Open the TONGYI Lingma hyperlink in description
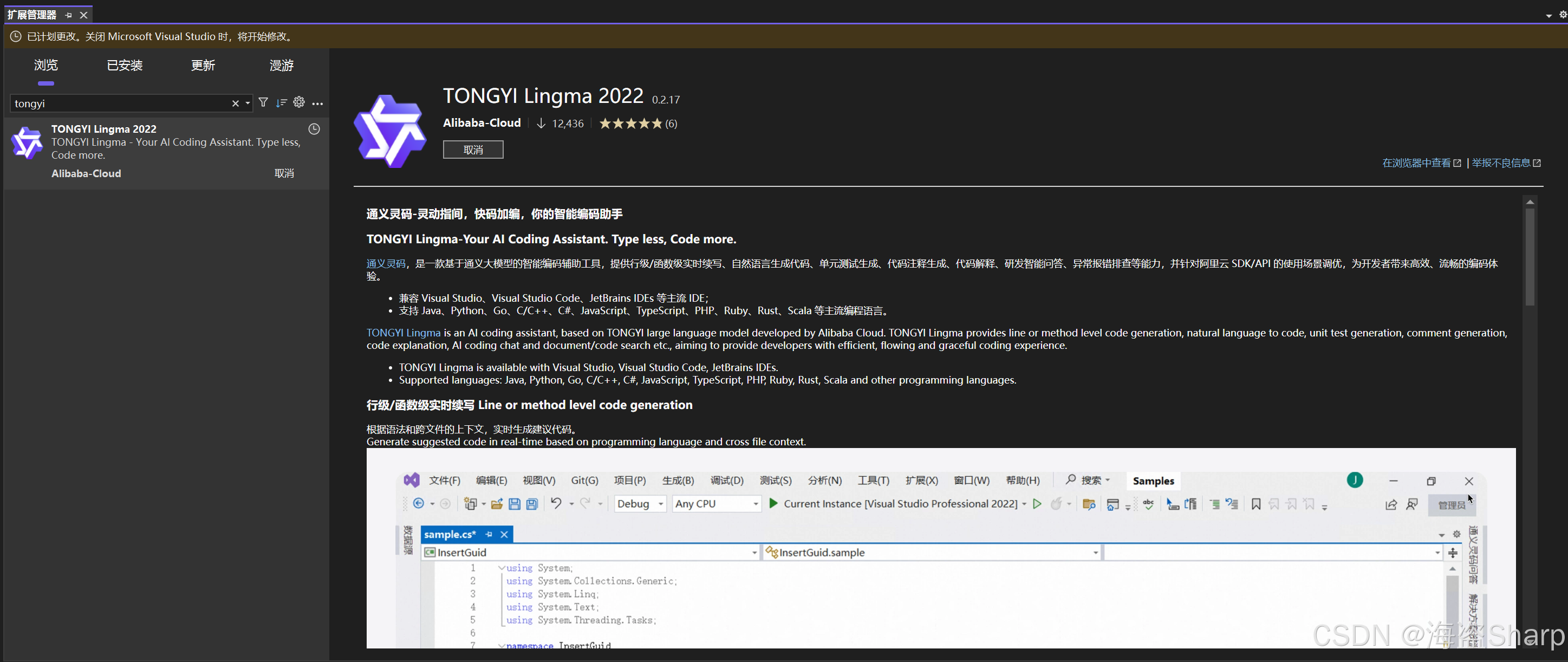This screenshot has height=662, width=1568. [403, 333]
